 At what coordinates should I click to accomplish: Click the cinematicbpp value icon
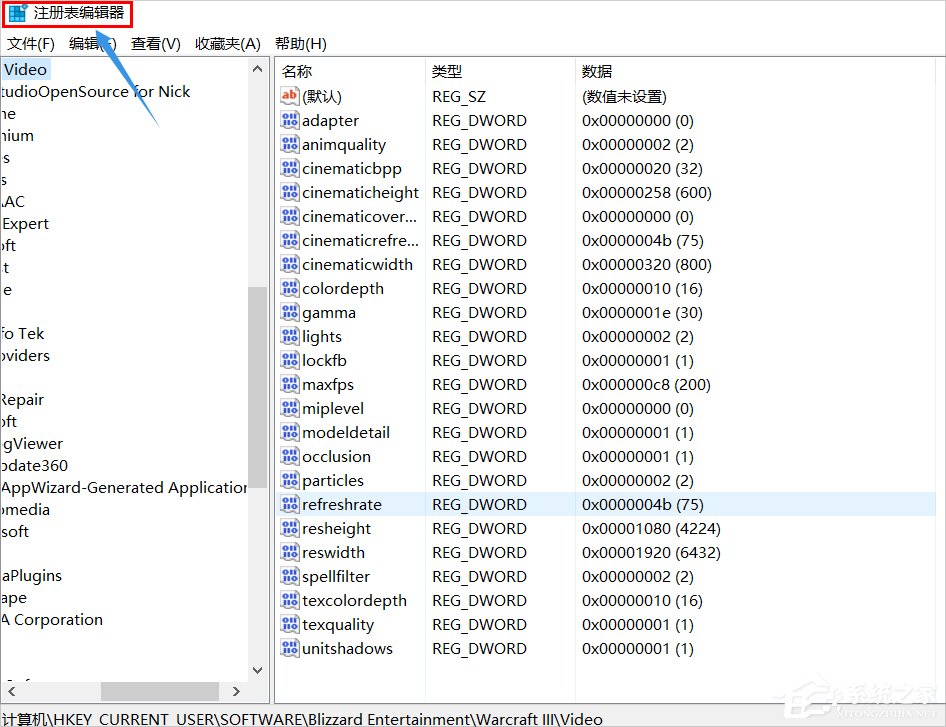[x=288, y=168]
